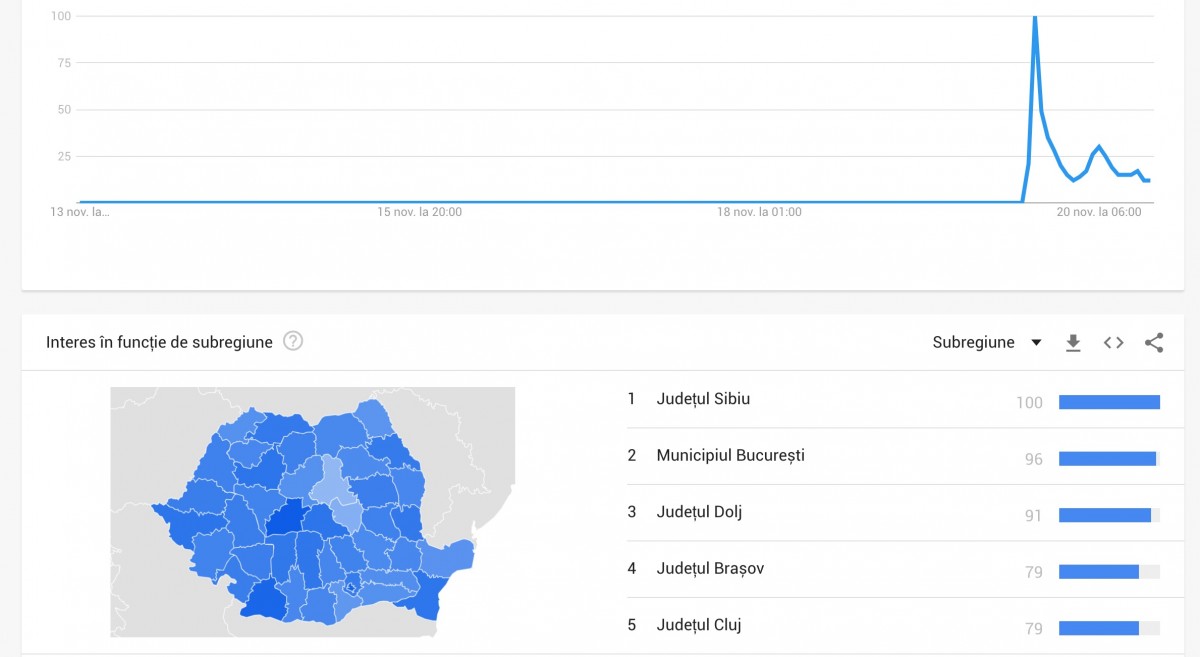Click the download CSV icon for subregion data
This screenshot has height=657, width=1200.
point(1073,342)
